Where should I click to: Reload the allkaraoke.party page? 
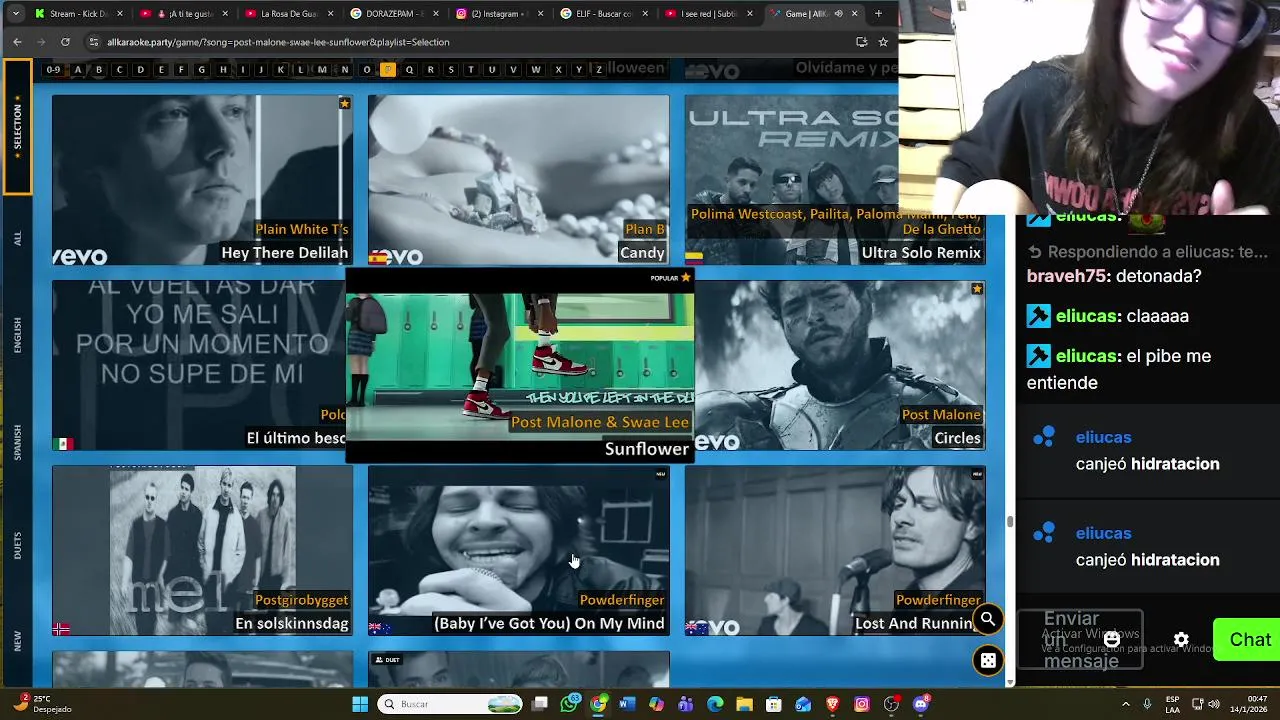65,42
